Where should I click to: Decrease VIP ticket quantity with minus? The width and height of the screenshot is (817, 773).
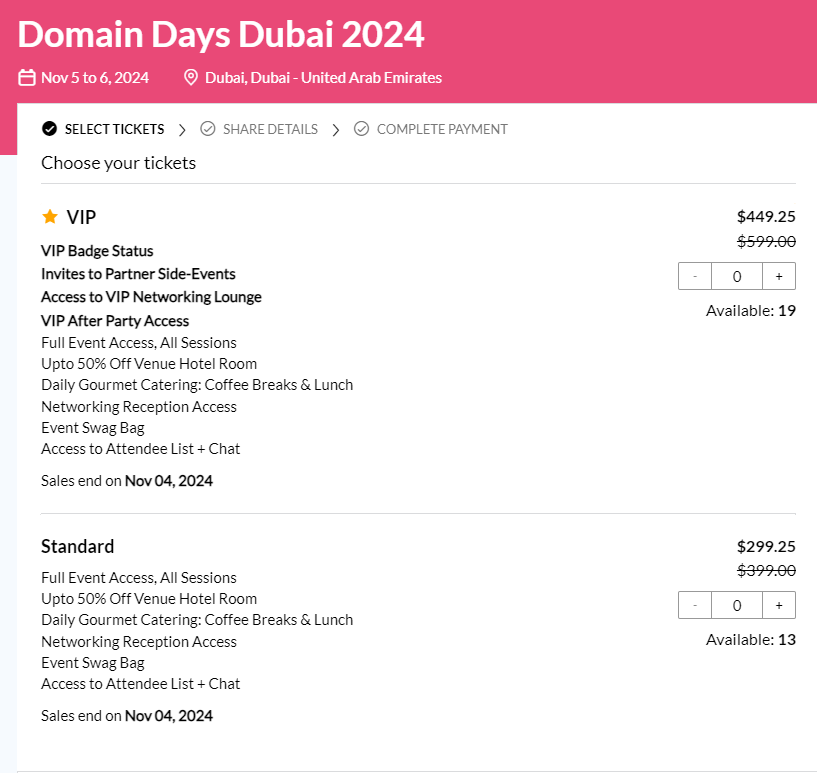click(x=695, y=276)
